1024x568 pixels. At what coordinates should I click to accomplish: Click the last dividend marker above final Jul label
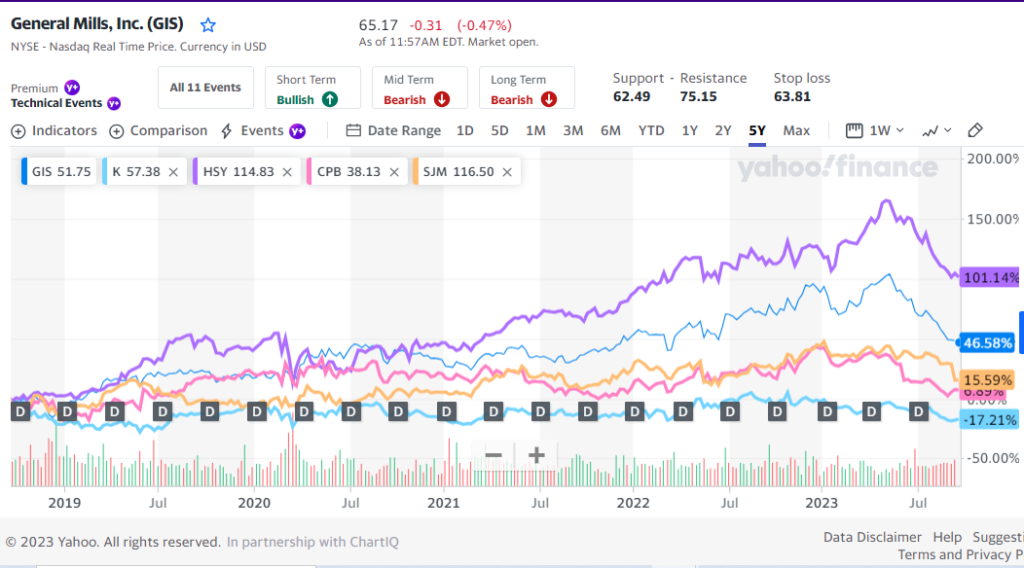click(919, 411)
